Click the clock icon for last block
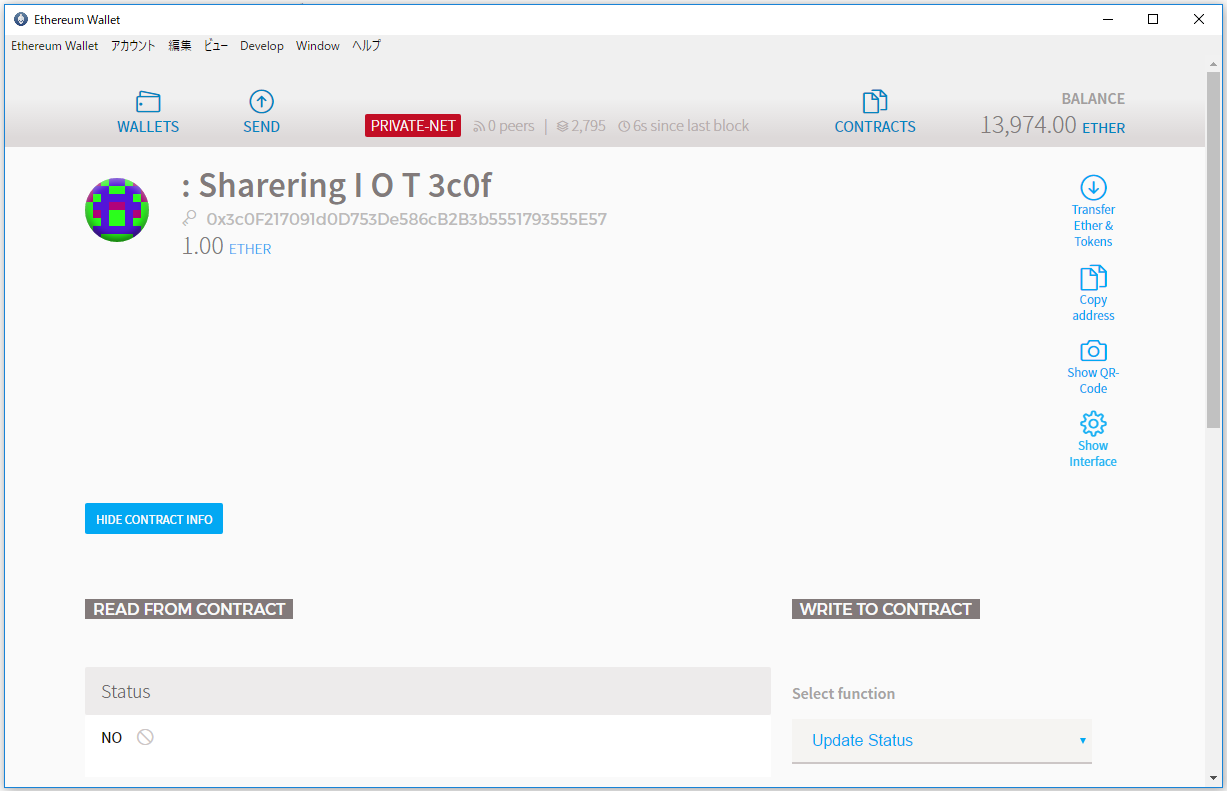The image size is (1227, 791). 624,127
